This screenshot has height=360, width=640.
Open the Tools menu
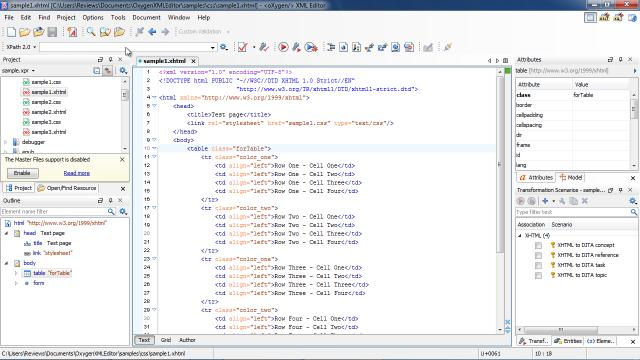(118, 18)
